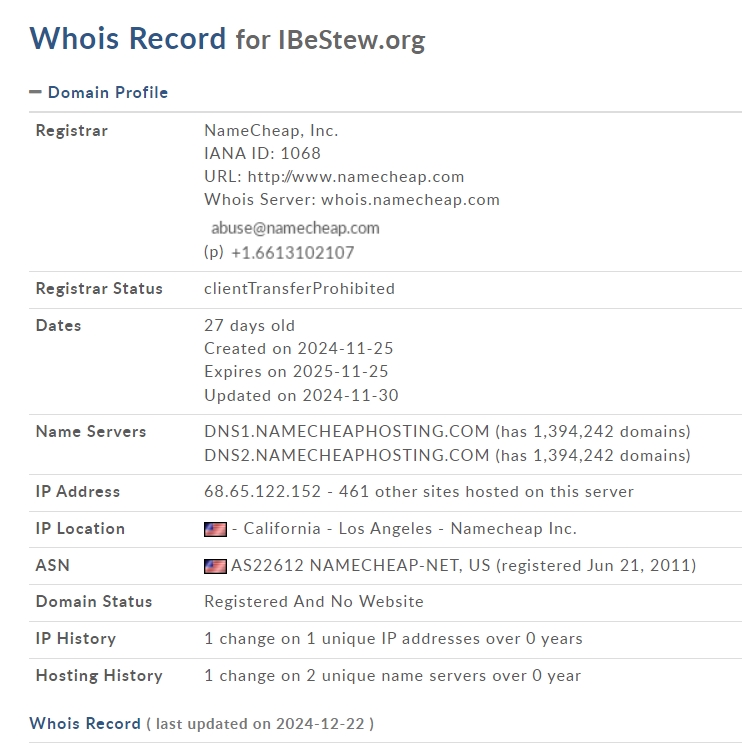Click the Whois Record for IBeStew.org title
The height and width of the screenshot is (743, 742).
point(227,39)
